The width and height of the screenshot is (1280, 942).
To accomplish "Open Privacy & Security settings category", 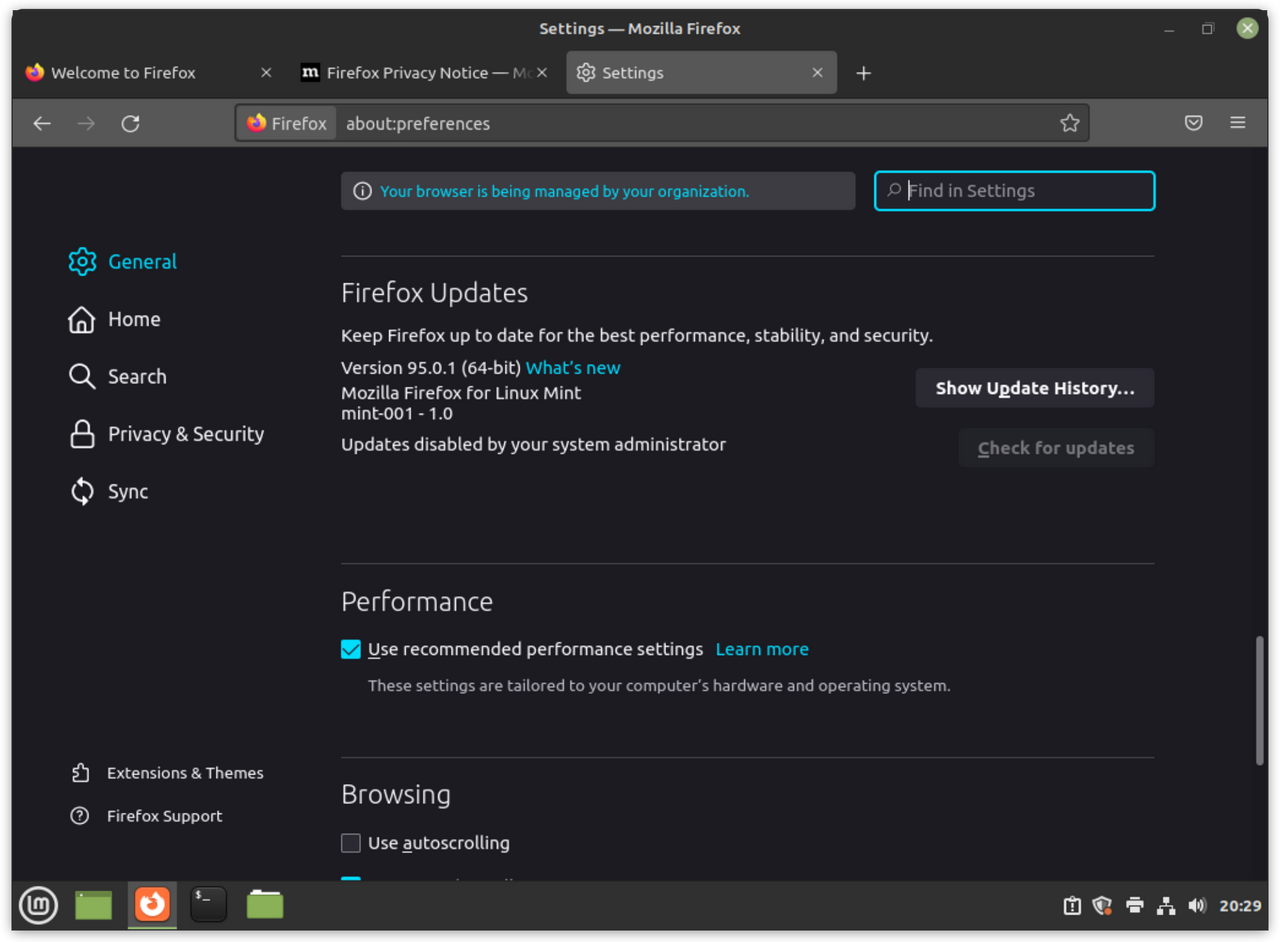I will pyautogui.click(x=186, y=434).
